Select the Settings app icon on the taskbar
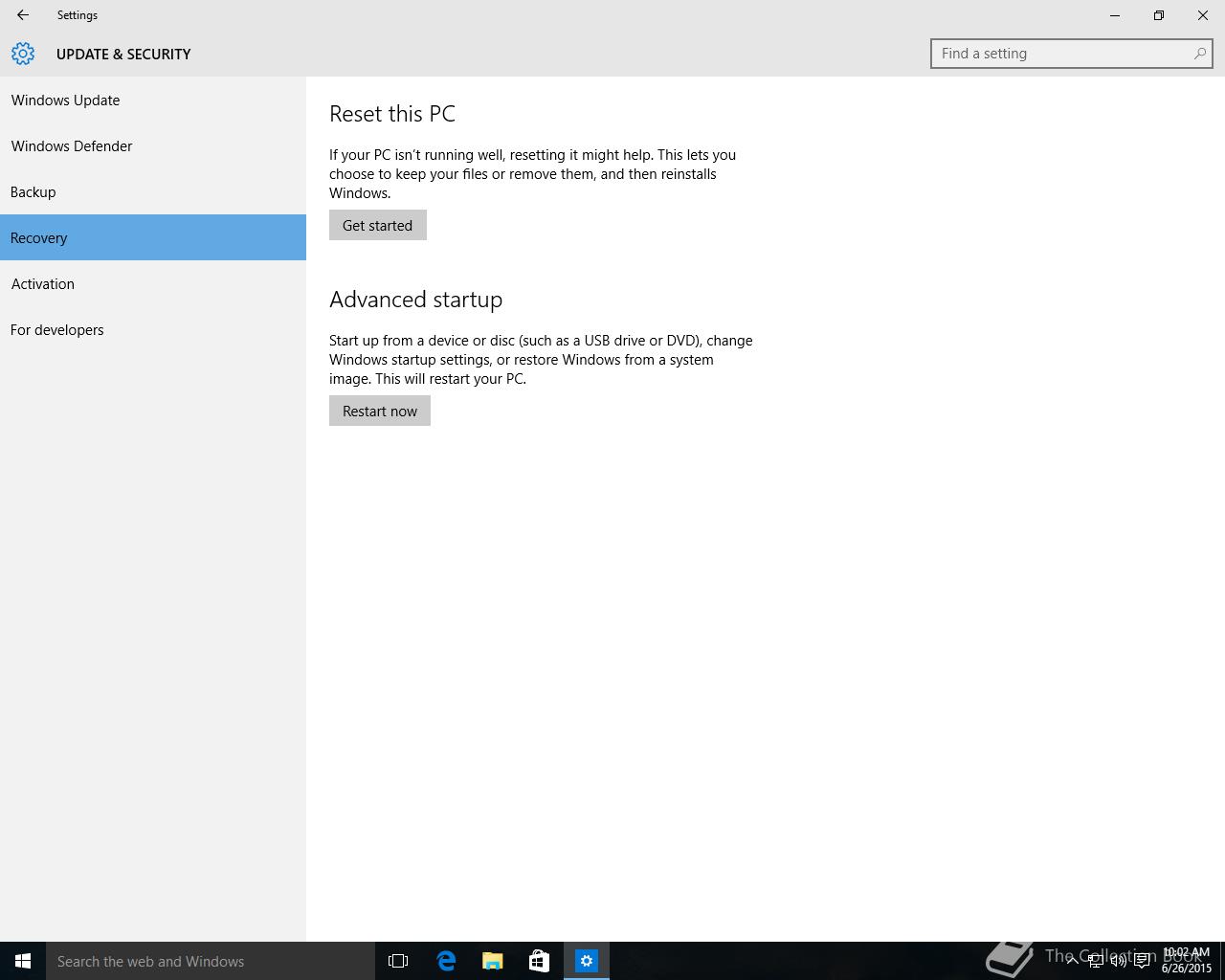The image size is (1225, 980). (x=587, y=961)
